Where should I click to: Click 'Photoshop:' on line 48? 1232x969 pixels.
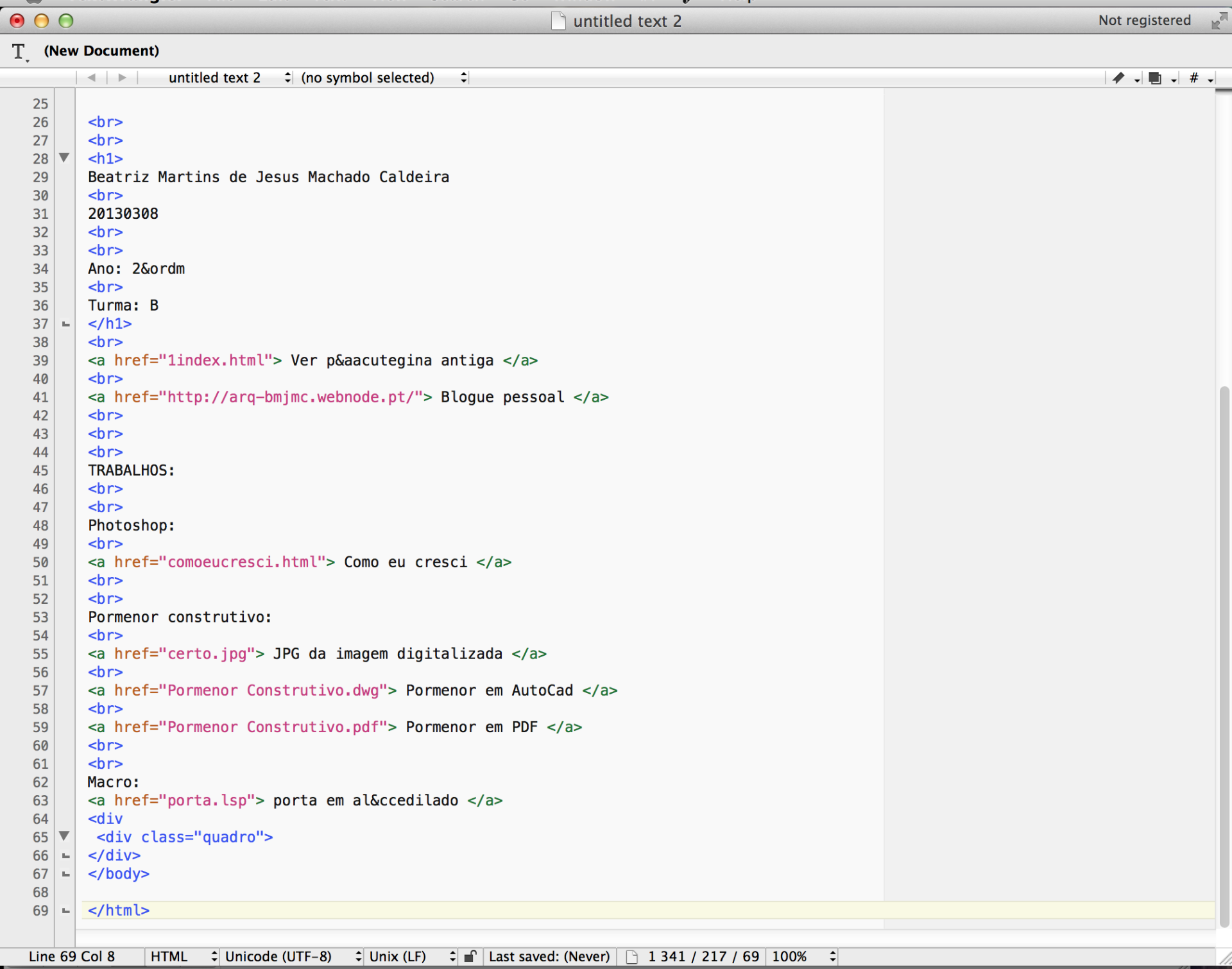(132, 526)
